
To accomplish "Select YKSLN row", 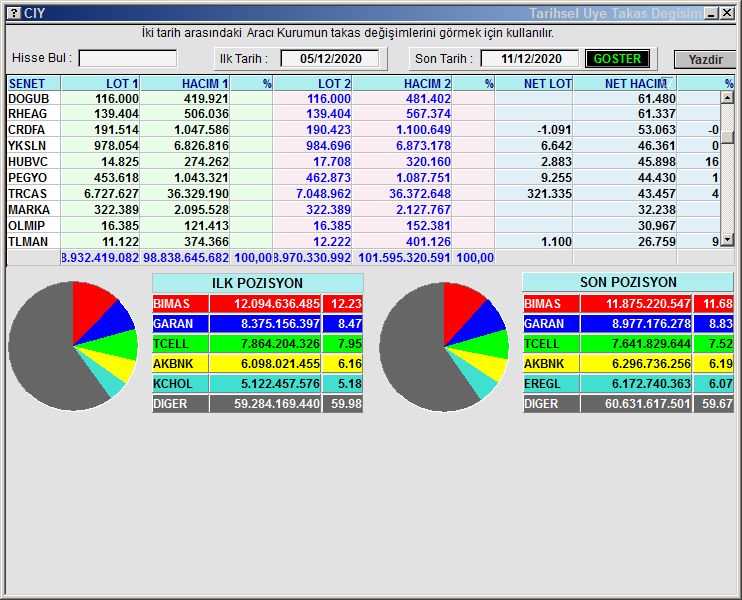I will [x=363, y=146].
